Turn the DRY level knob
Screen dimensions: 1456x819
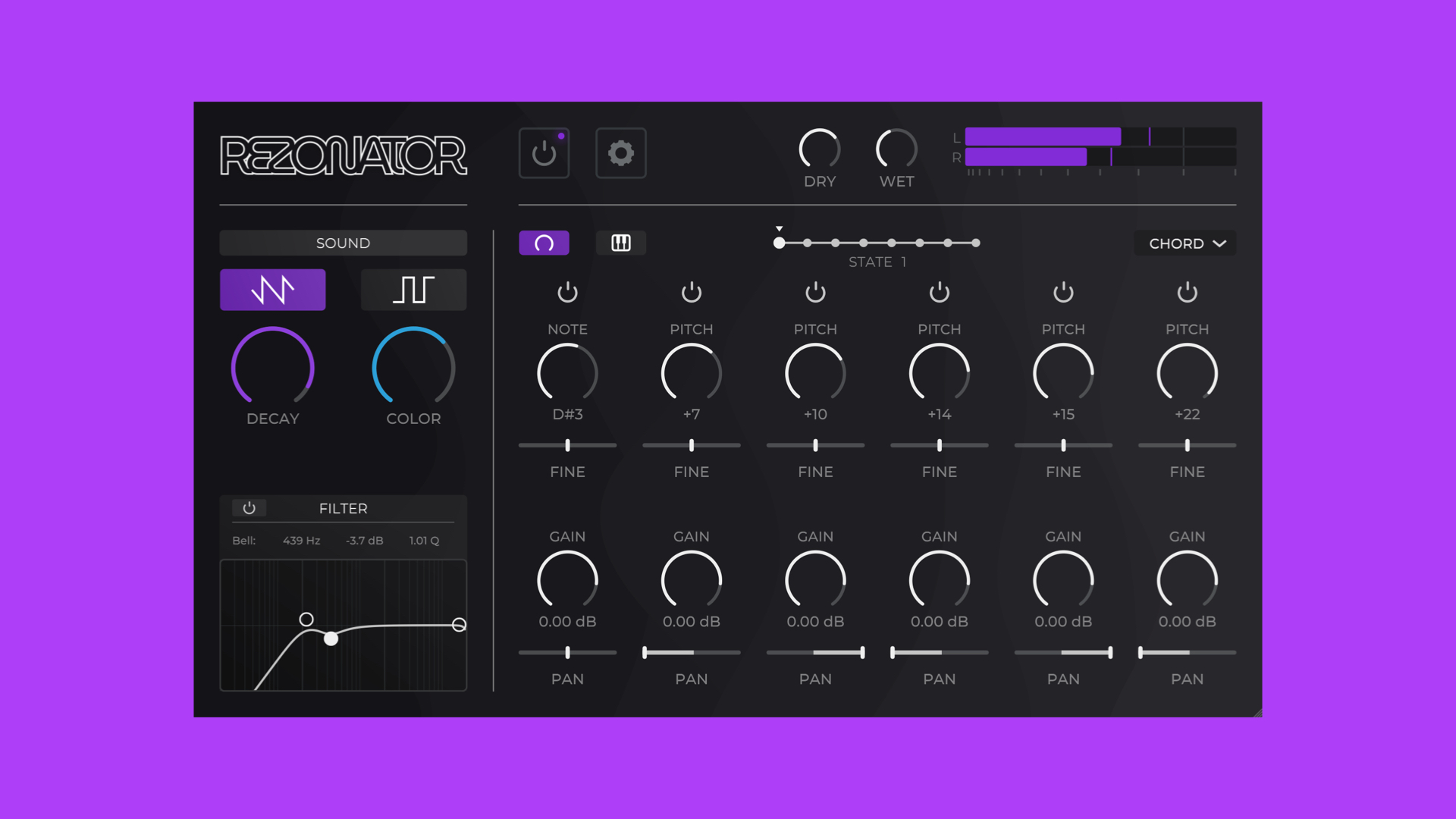pyautogui.click(x=819, y=149)
